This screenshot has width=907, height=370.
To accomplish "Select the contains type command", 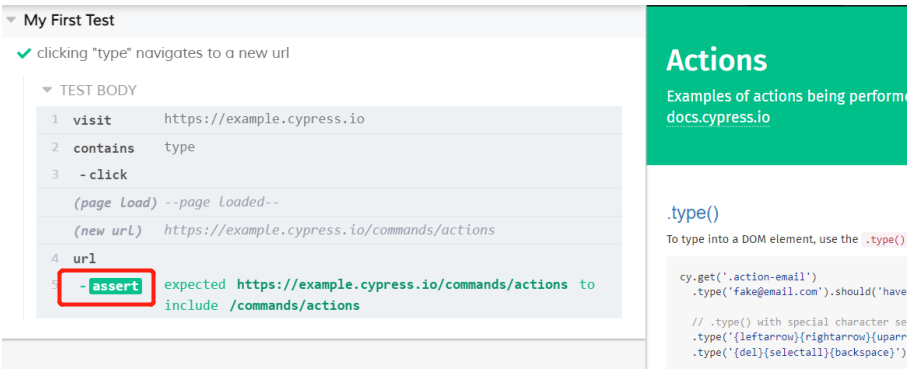I will (x=329, y=147).
